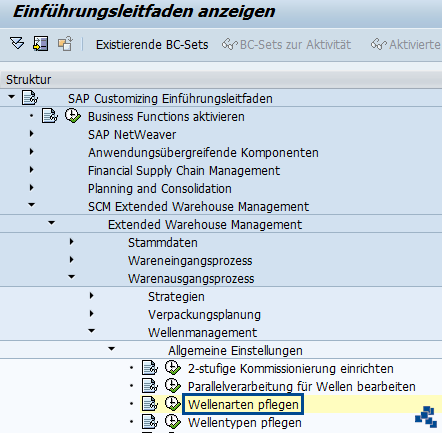Select Business Functions aktivieren entry
Image resolution: width=442 pixels, height=433 pixels.
(166, 117)
